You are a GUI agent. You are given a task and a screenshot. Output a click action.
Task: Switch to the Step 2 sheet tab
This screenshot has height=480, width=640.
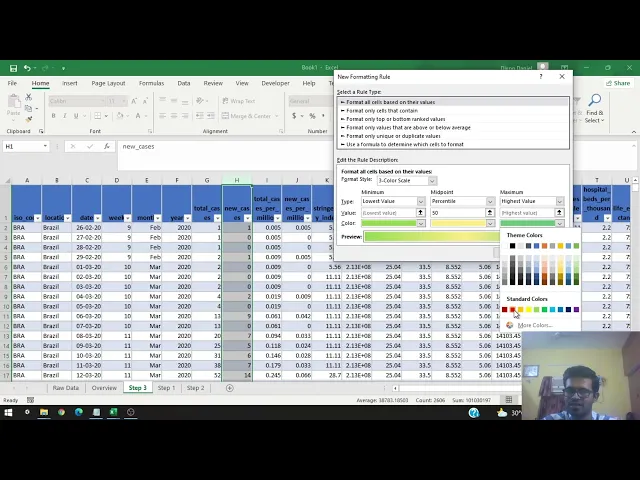pyautogui.click(x=196, y=388)
